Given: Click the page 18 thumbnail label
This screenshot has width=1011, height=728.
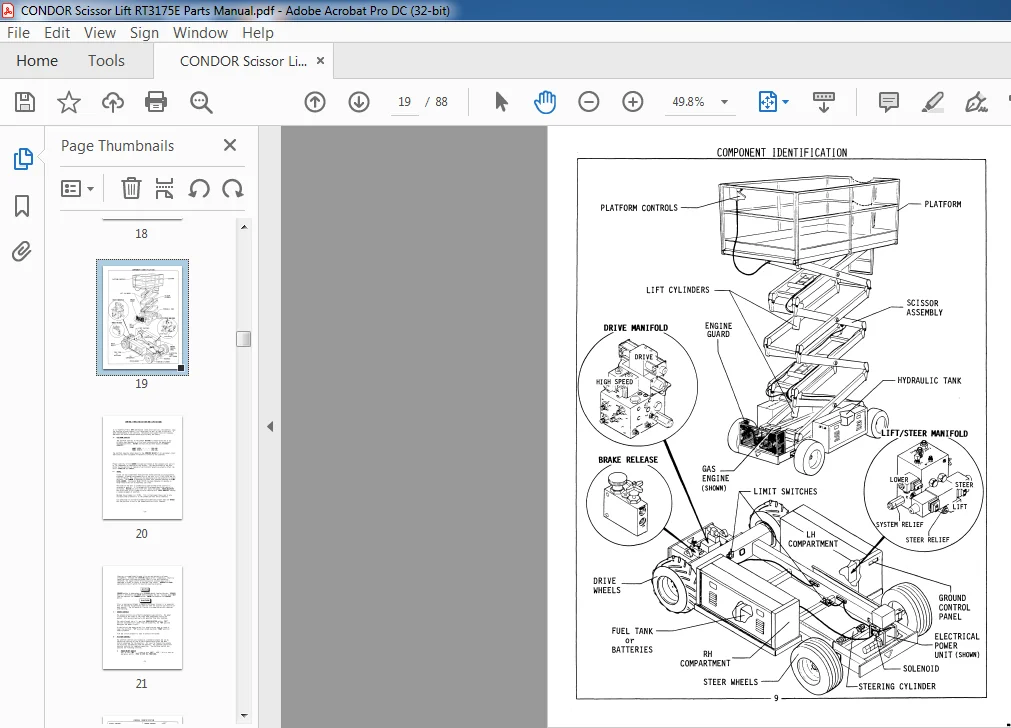Looking at the screenshot, I should [x=141, y=234].
